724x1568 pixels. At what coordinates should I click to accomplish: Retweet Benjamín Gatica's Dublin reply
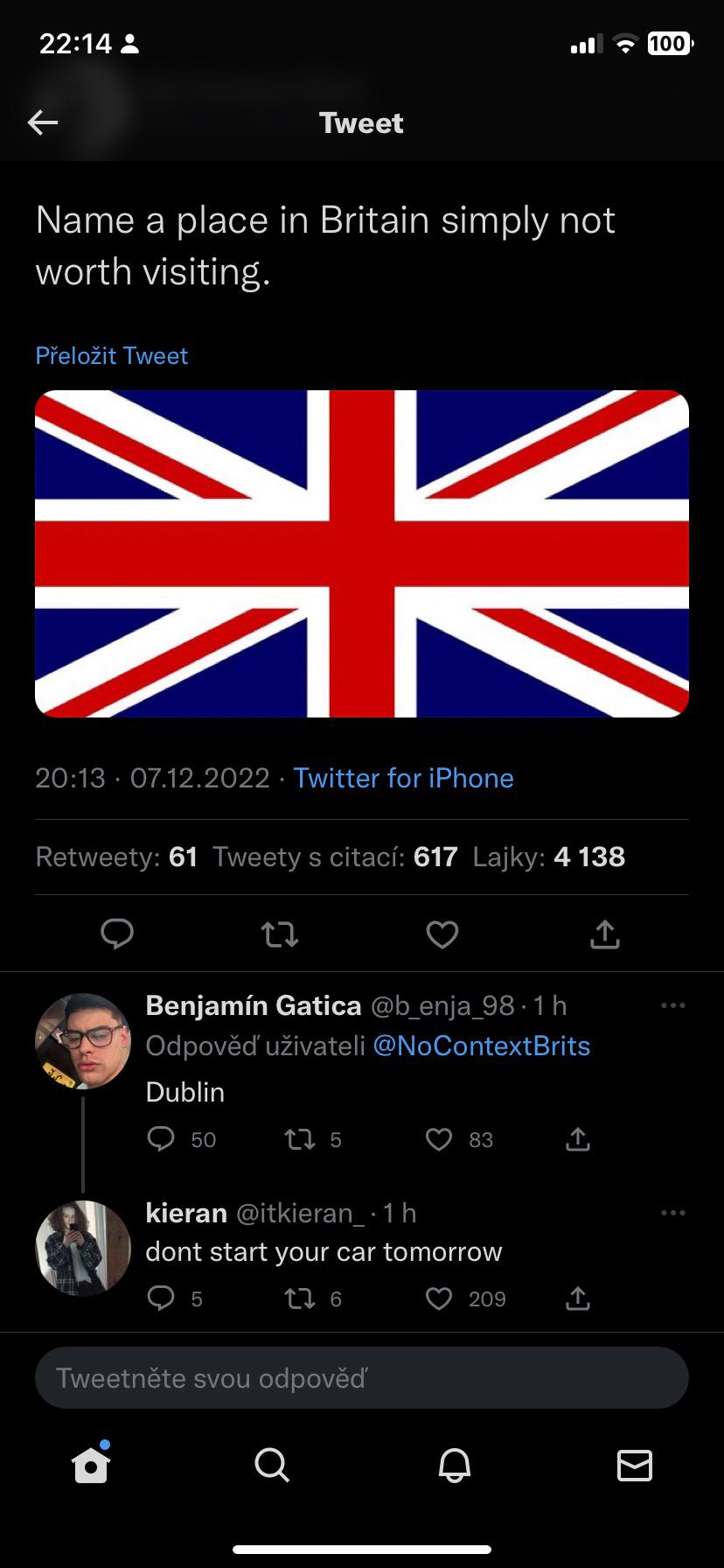coord(300,1139)
